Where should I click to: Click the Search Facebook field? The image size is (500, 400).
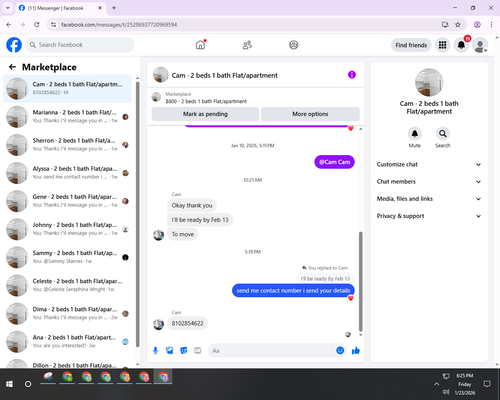[x=80, y=45]
